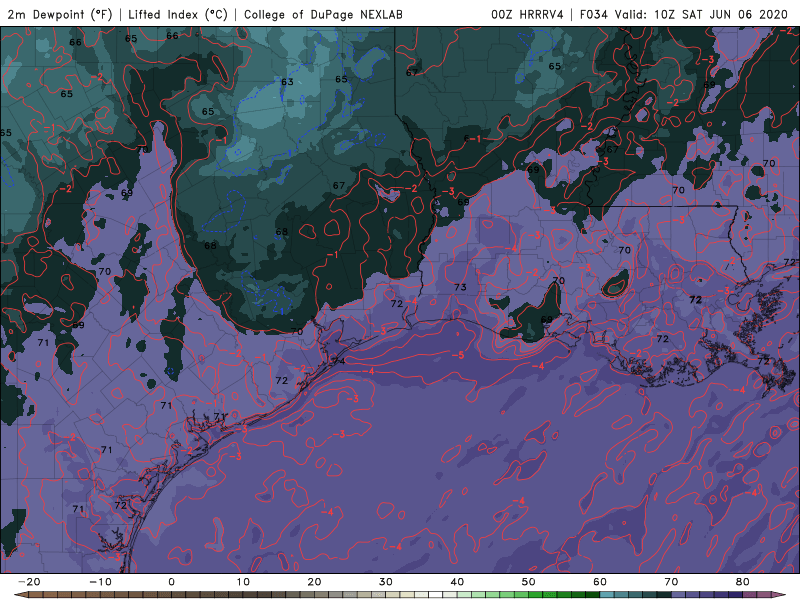Click the 63 dewpoint value on map
800x600 pixels.
point(287,82)
